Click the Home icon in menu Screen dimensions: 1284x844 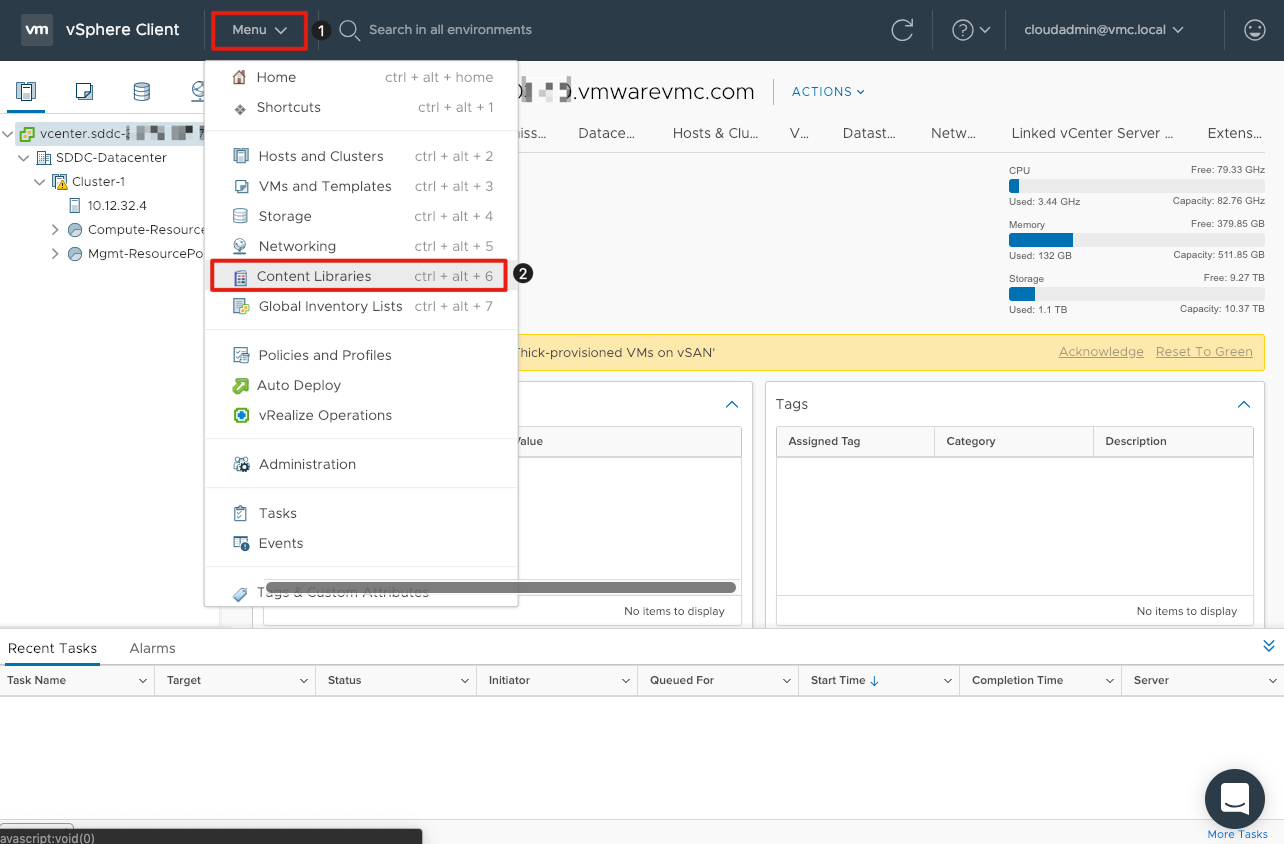coord(239,77)
